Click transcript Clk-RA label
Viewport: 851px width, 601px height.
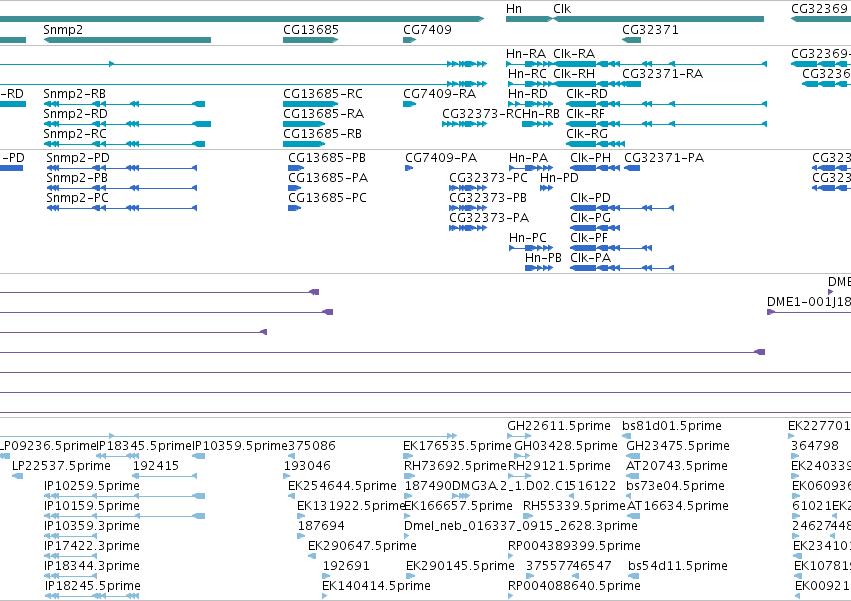tap(574, 53)
